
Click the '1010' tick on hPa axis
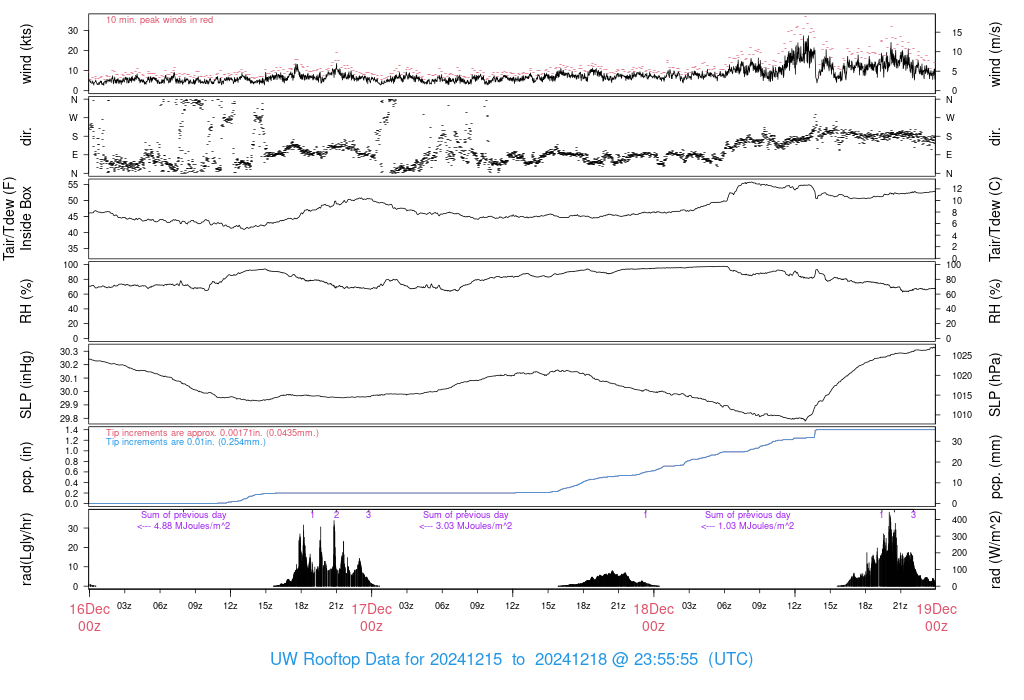(962, 415)
